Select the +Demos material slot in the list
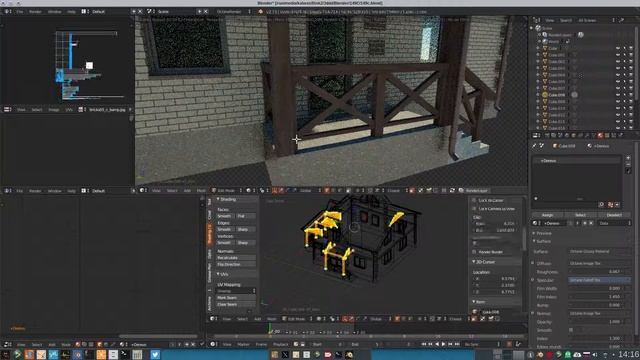Screen dimensions: 640x360 tap(577, 161)
